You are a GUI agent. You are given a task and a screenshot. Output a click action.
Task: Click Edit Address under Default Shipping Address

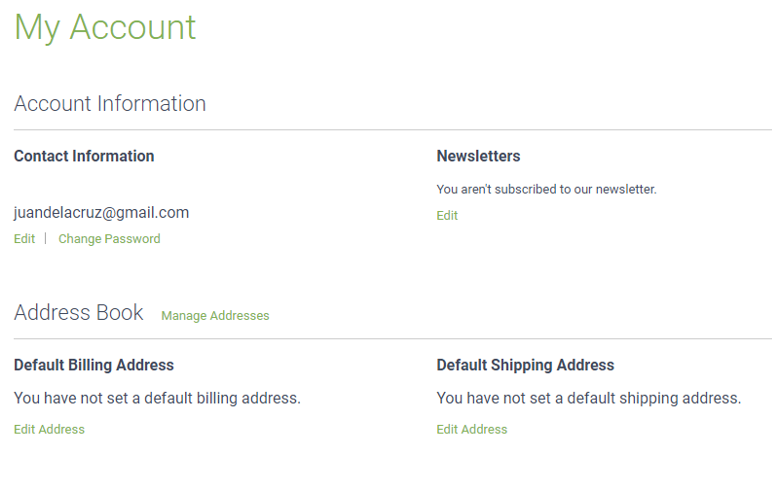point(472,429)
